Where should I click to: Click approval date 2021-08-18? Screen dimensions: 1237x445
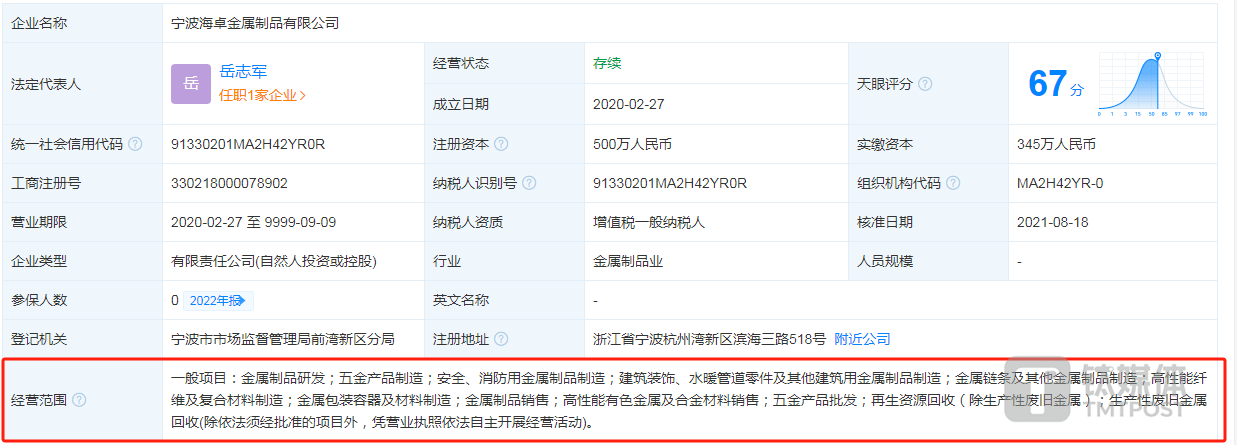(1053, 222)
